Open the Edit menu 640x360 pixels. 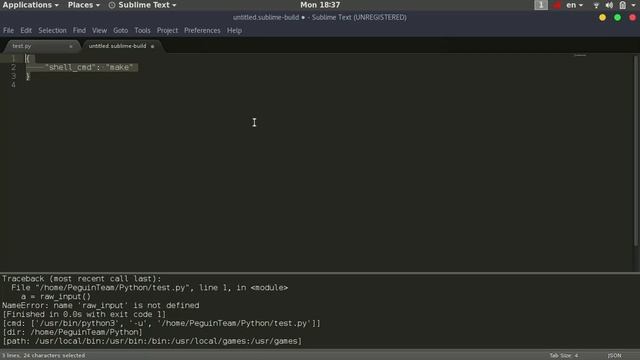click(x=26, y=31)
